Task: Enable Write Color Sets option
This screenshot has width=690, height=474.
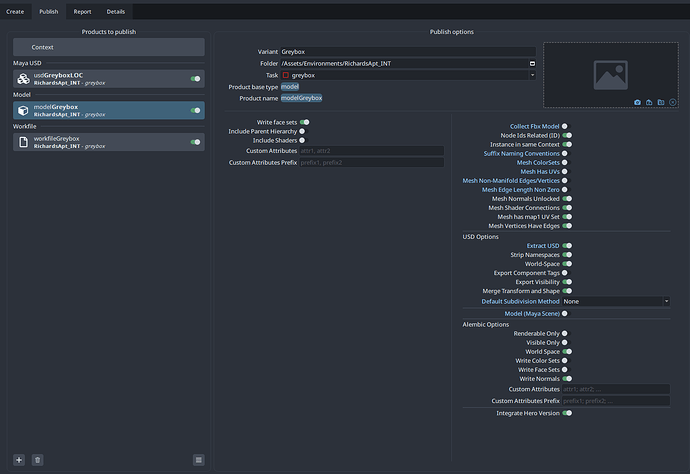Action: coord(565,360)
